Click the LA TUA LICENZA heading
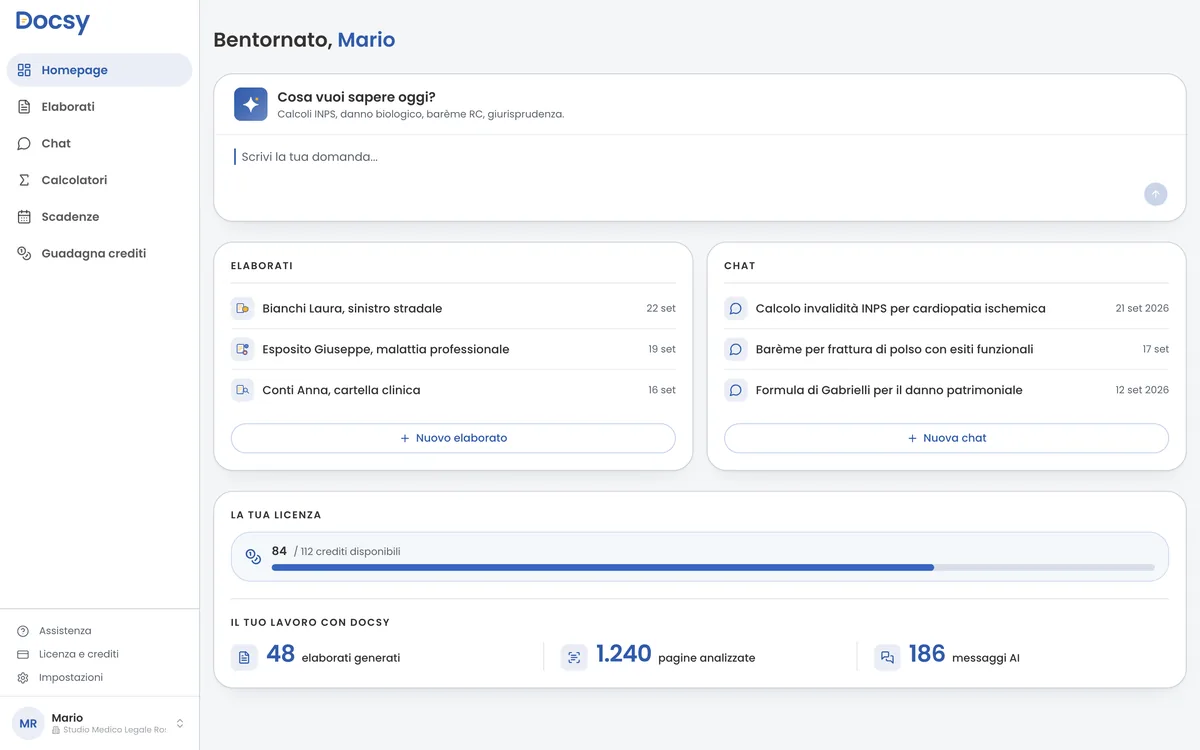The width and height of the screenshot is (1200, 750). 276,515
